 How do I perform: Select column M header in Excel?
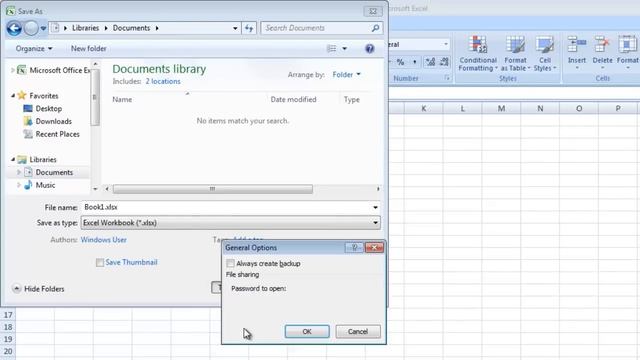coord(501,109)
